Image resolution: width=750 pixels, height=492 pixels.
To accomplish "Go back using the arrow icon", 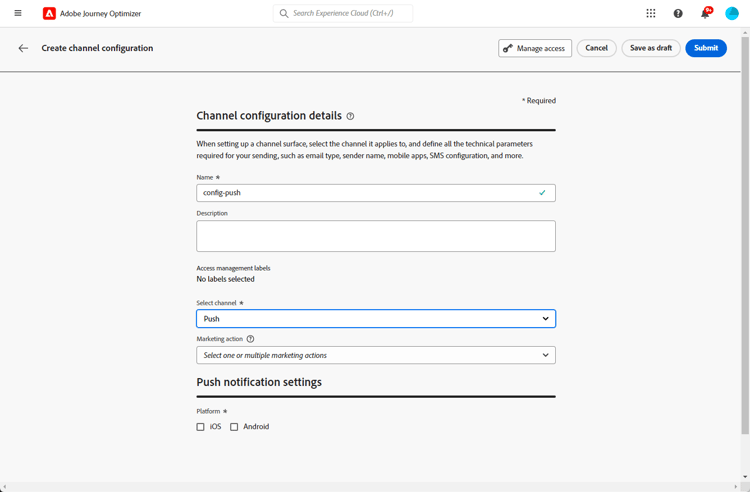I will pyautogui.click(x=23, y=48).
